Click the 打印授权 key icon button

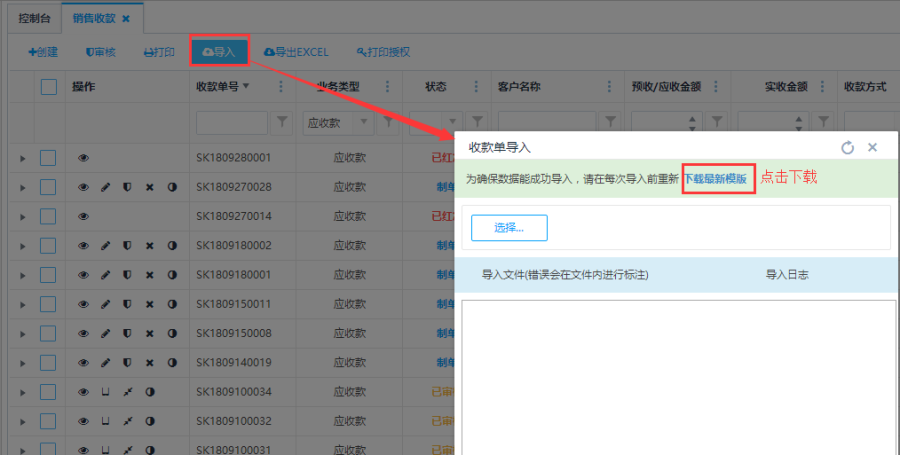[x=383, y=52]
